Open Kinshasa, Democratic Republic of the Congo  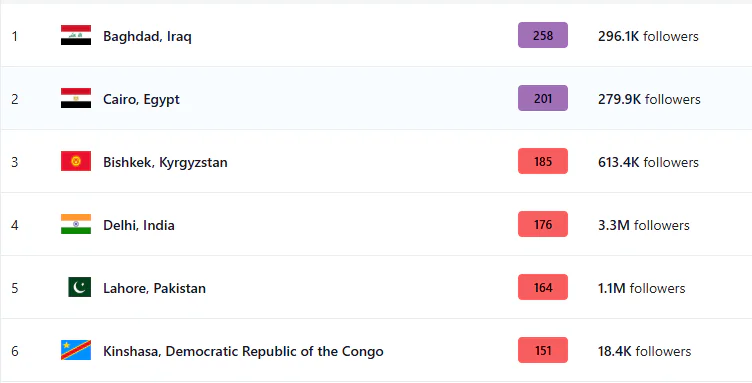tap(243, 351)
